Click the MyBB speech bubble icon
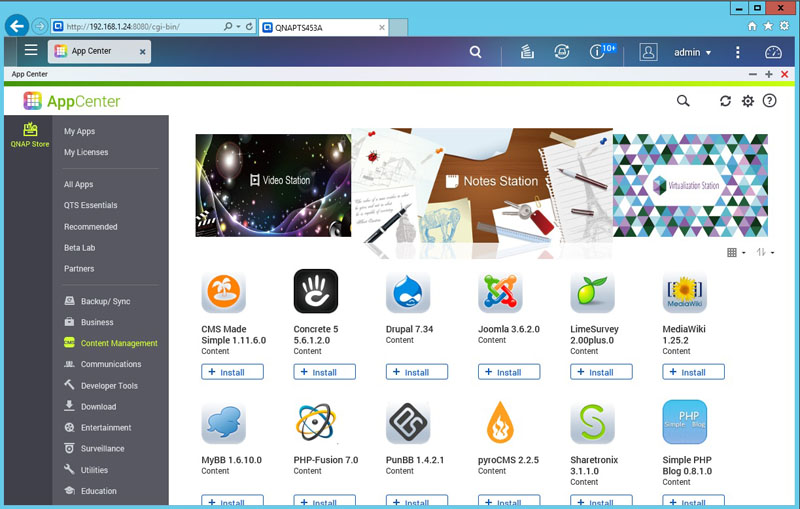 coord(223,422)
